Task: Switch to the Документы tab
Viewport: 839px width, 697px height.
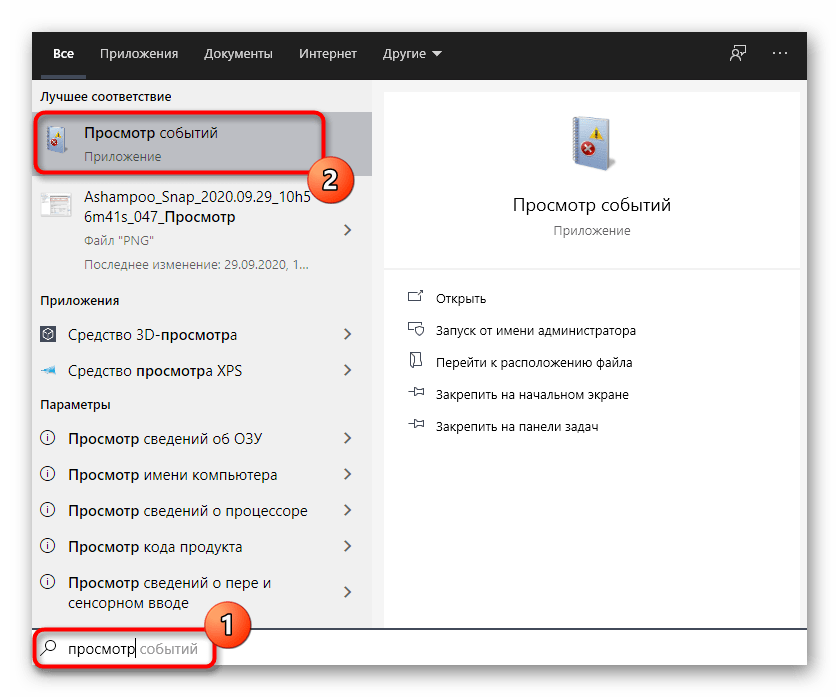Action: point(238,54)
